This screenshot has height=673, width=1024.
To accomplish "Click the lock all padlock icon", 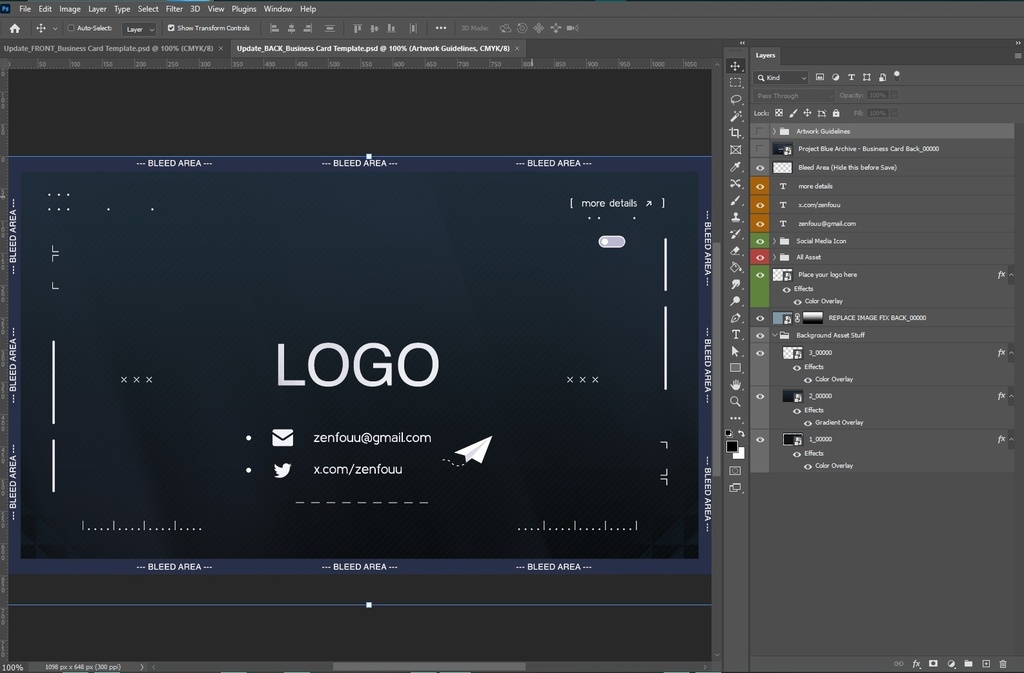I will [836, 113].
